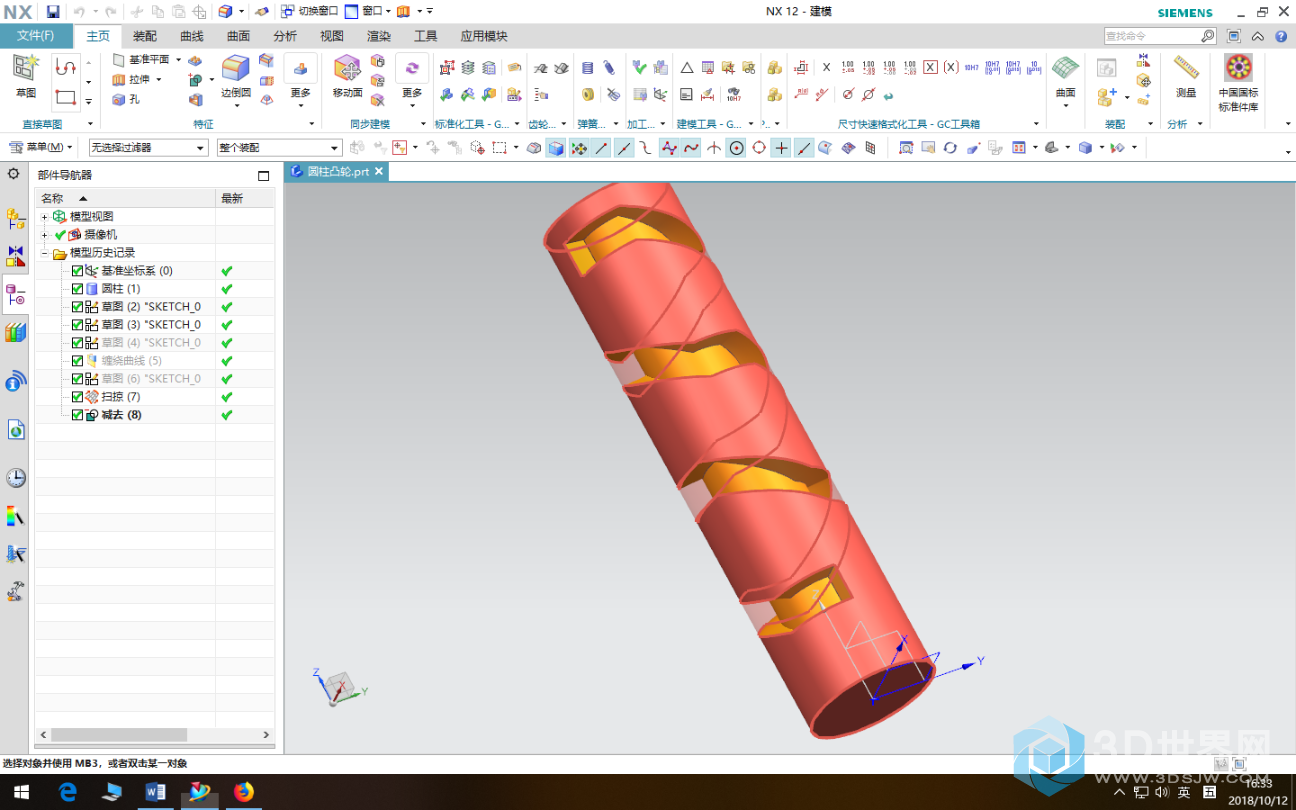
Task: Open Word from the taskbar
Action: (156, 792)
